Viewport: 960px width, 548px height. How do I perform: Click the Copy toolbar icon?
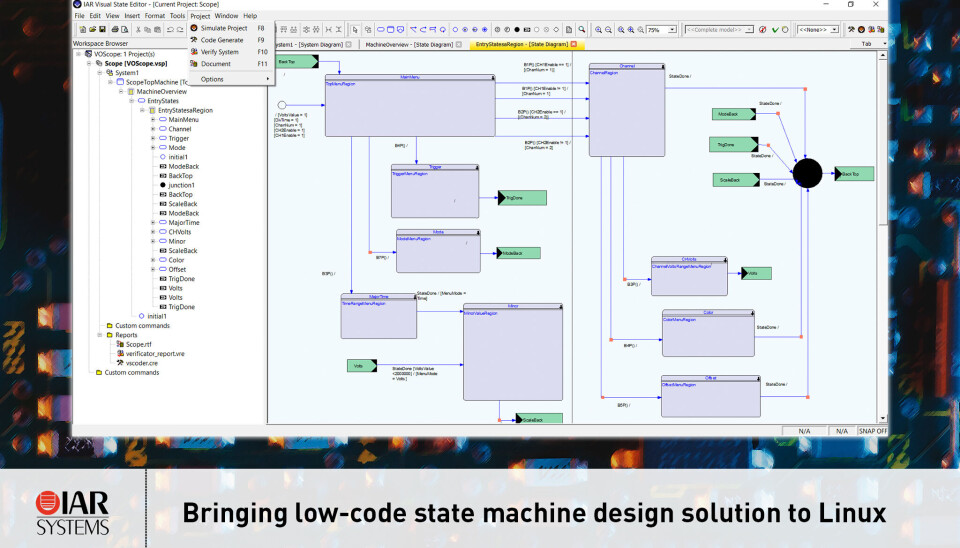[148, 29]
